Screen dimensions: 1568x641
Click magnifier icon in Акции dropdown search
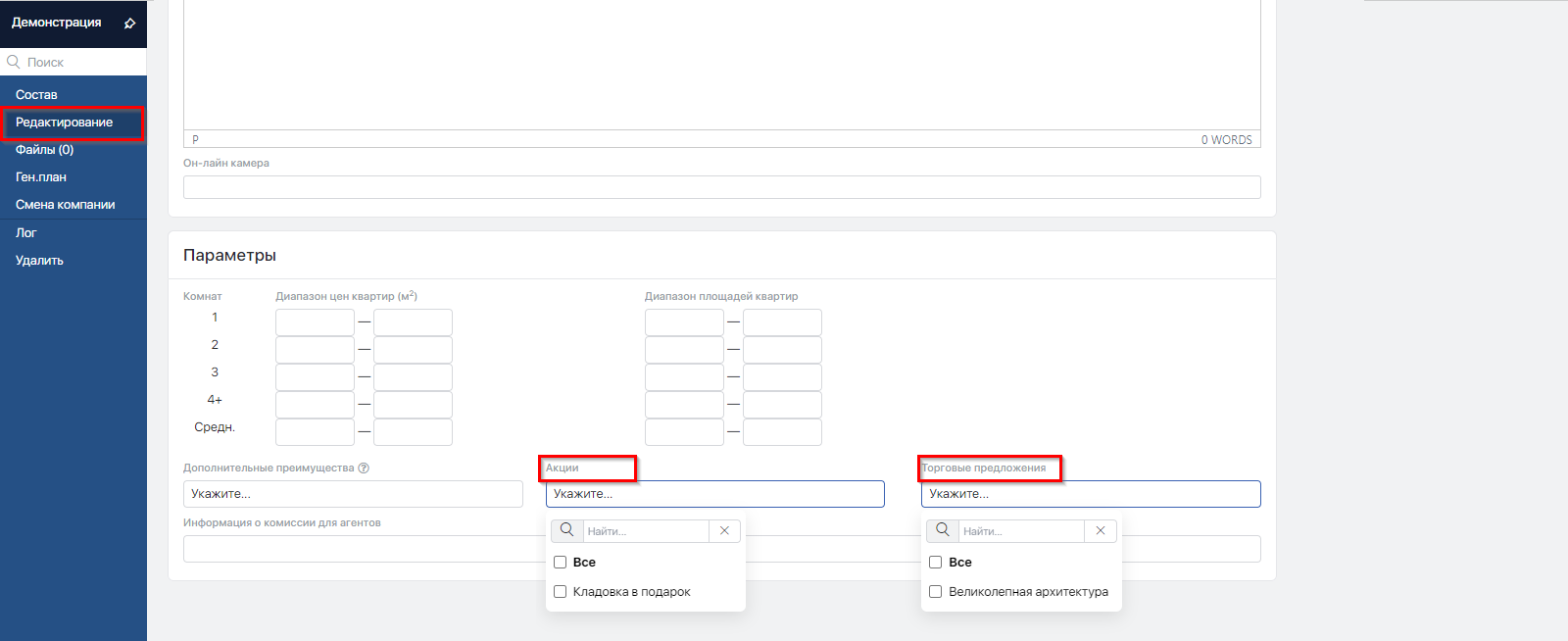pos(566,530)
